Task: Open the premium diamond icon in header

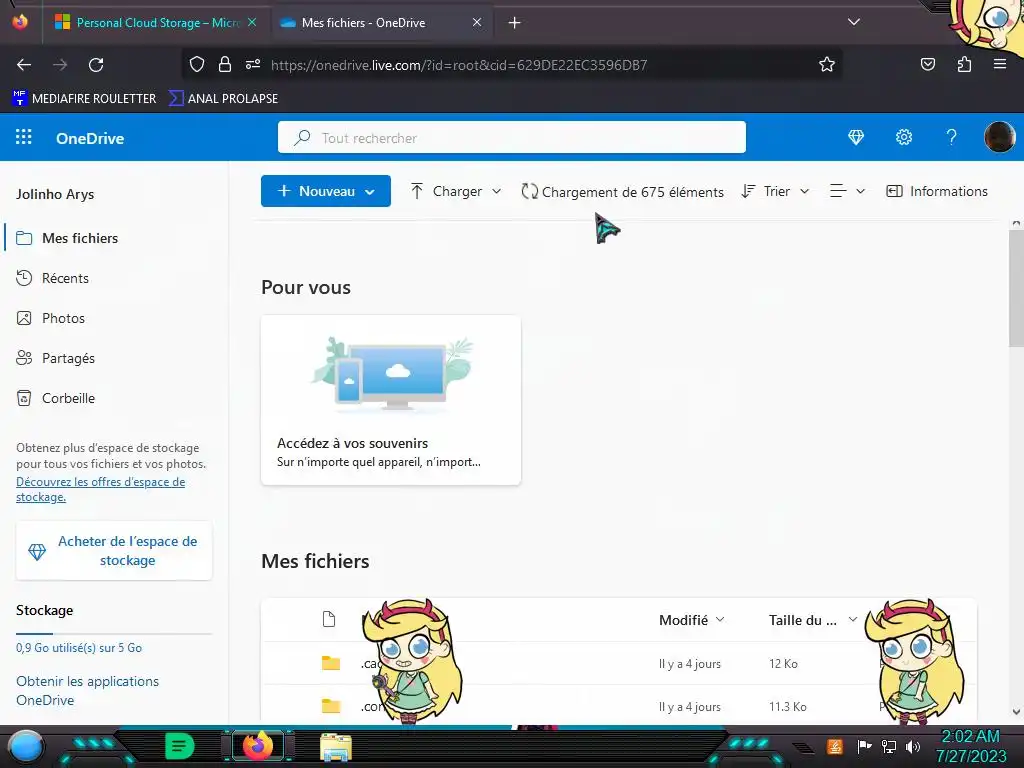Action: [x=856, y=137]
